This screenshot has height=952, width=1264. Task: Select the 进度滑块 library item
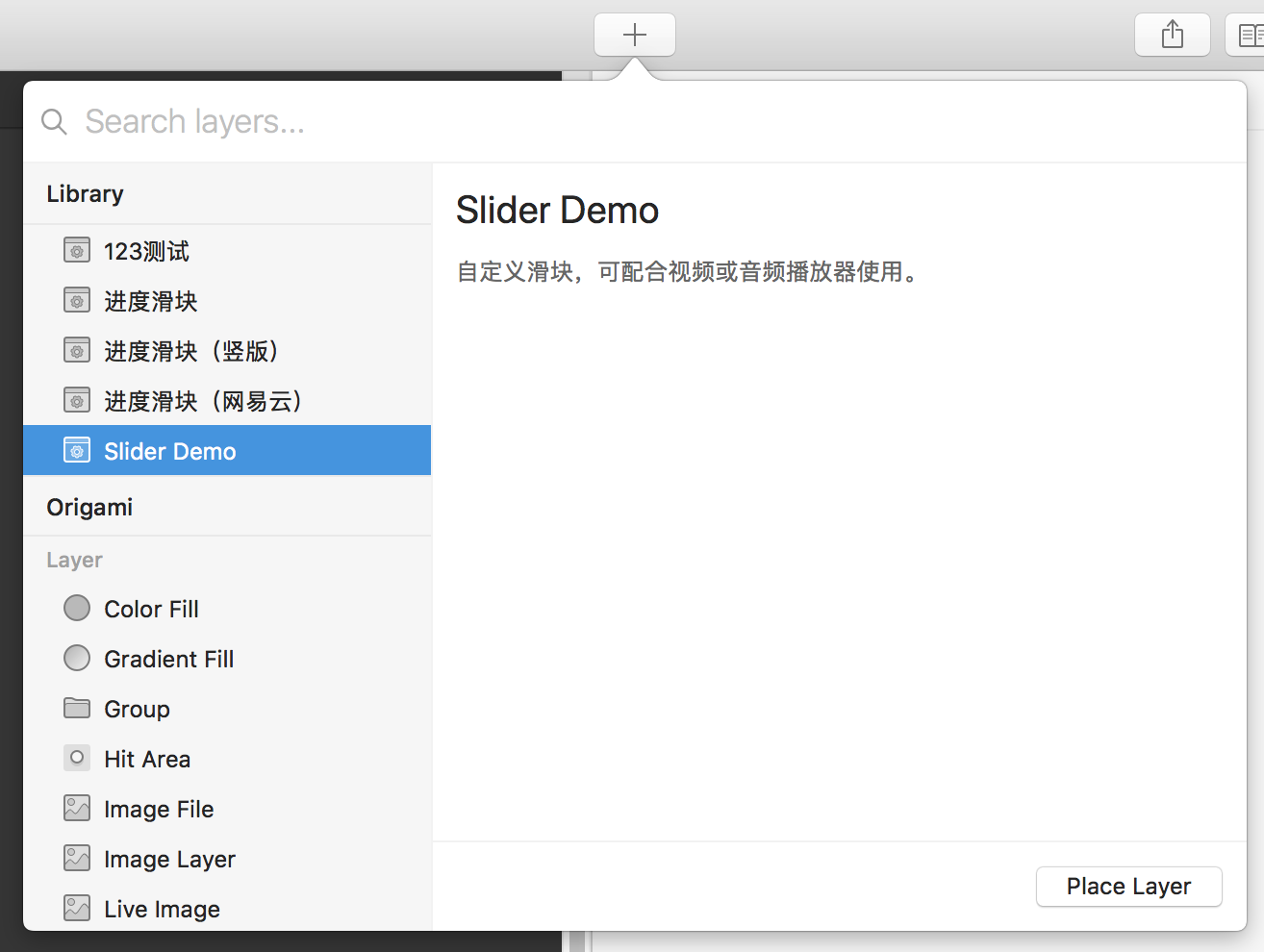(x=150, y=301)
